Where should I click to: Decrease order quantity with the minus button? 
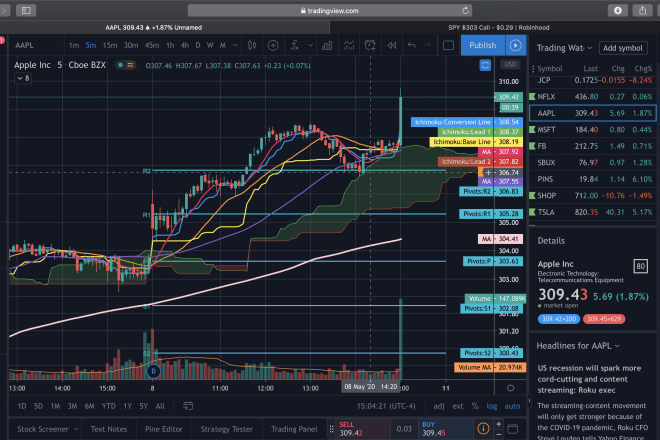pos(499,434)
